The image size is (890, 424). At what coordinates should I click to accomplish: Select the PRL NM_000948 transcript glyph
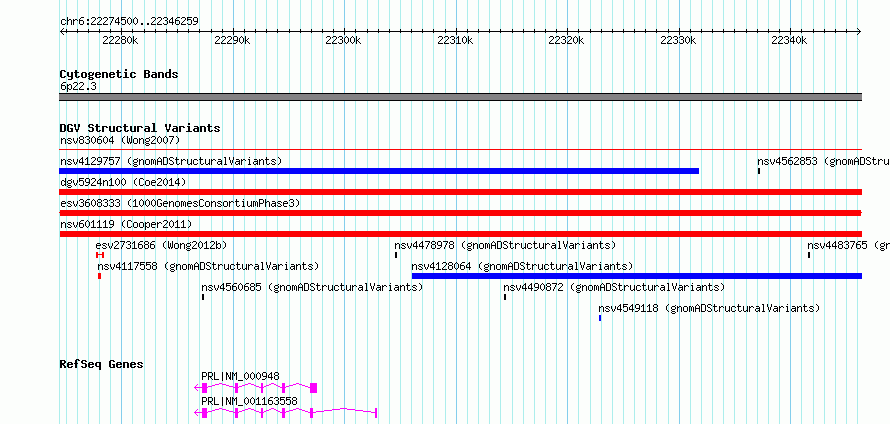click(x=255, y=388)
